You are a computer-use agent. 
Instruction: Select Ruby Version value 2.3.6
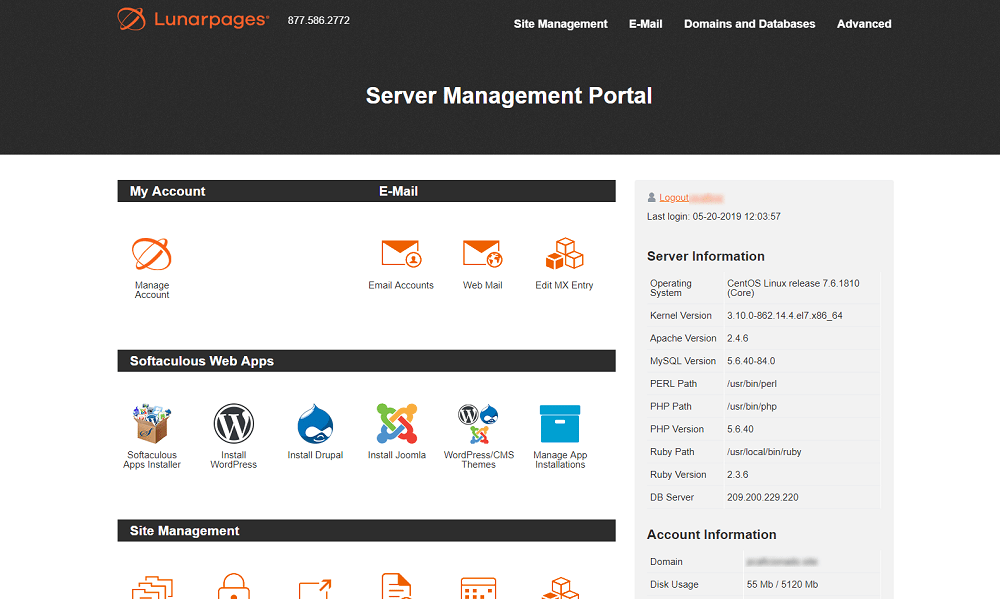tap(738, 475)
